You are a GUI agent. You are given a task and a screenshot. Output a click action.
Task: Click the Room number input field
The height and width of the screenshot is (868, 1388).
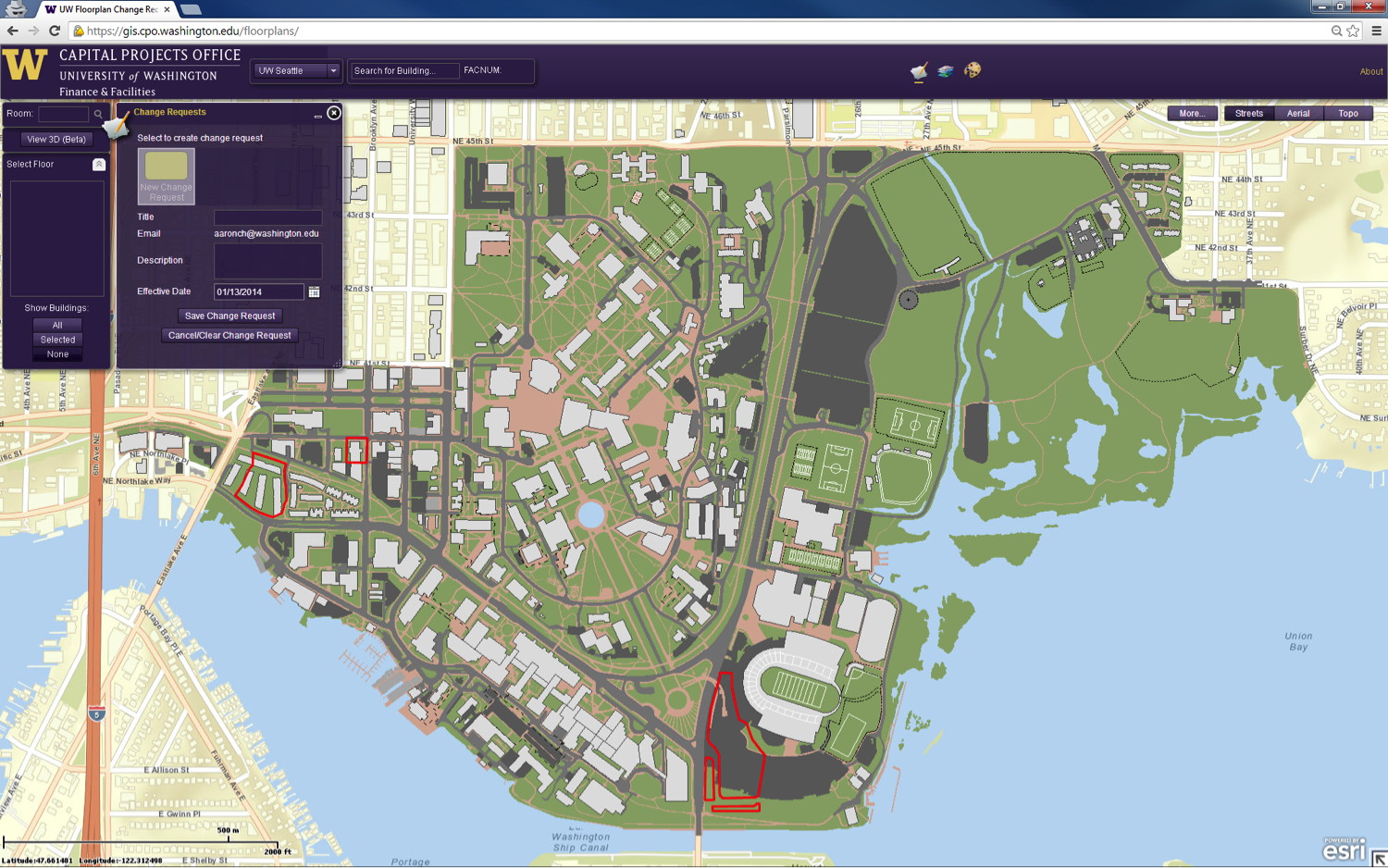pos(63,114)
